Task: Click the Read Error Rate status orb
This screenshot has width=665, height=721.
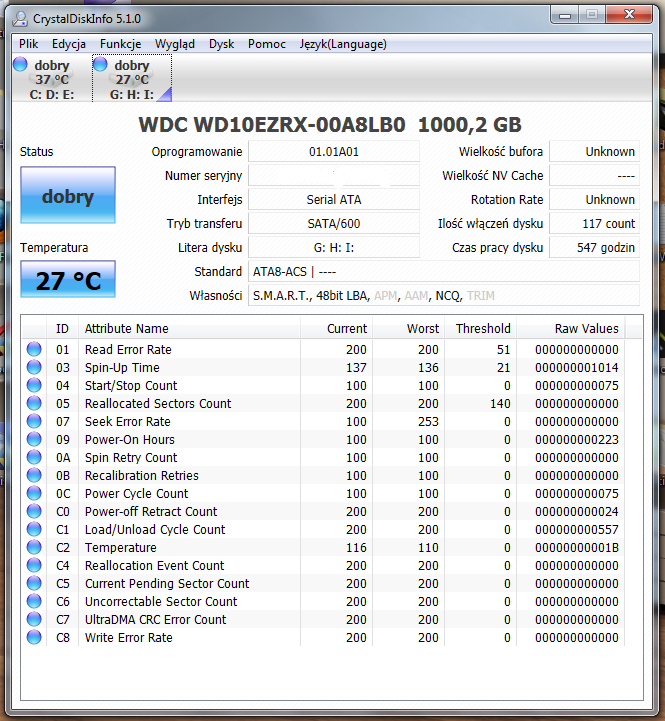Action: pos(34,349)
